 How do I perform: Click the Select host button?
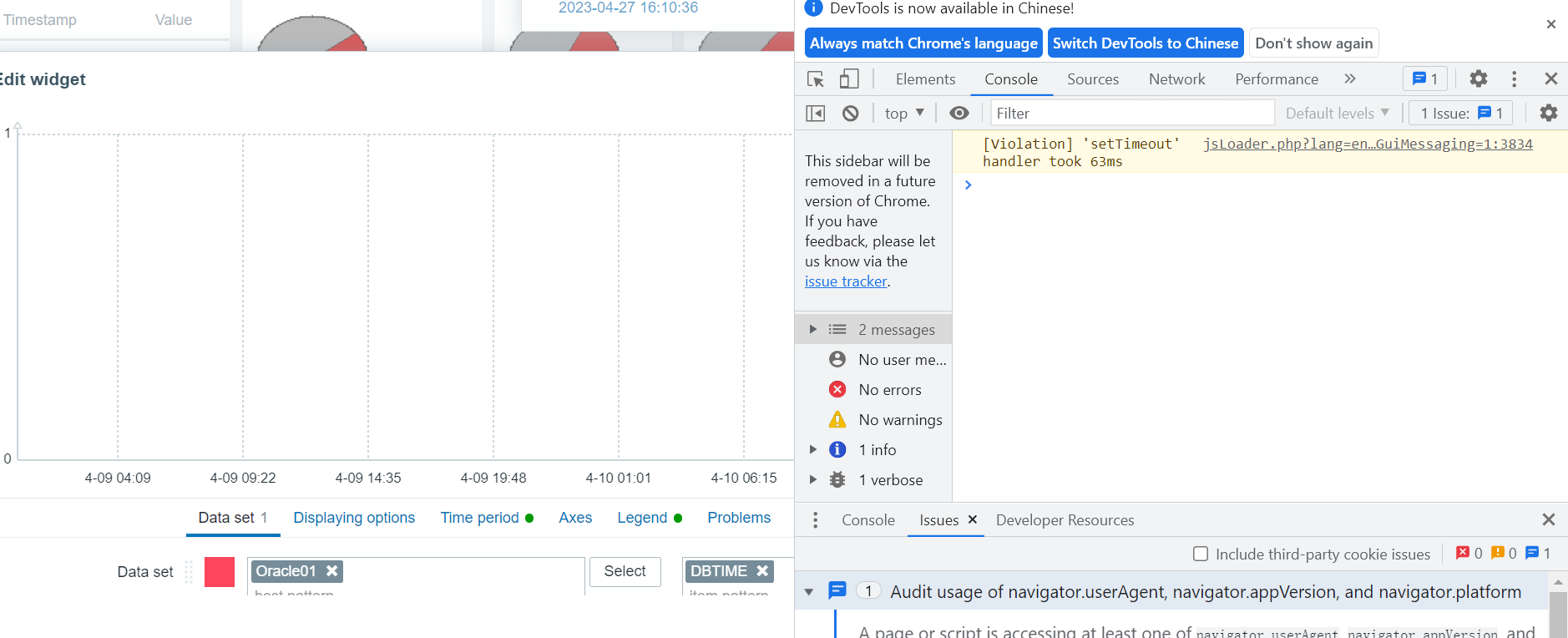625,571
